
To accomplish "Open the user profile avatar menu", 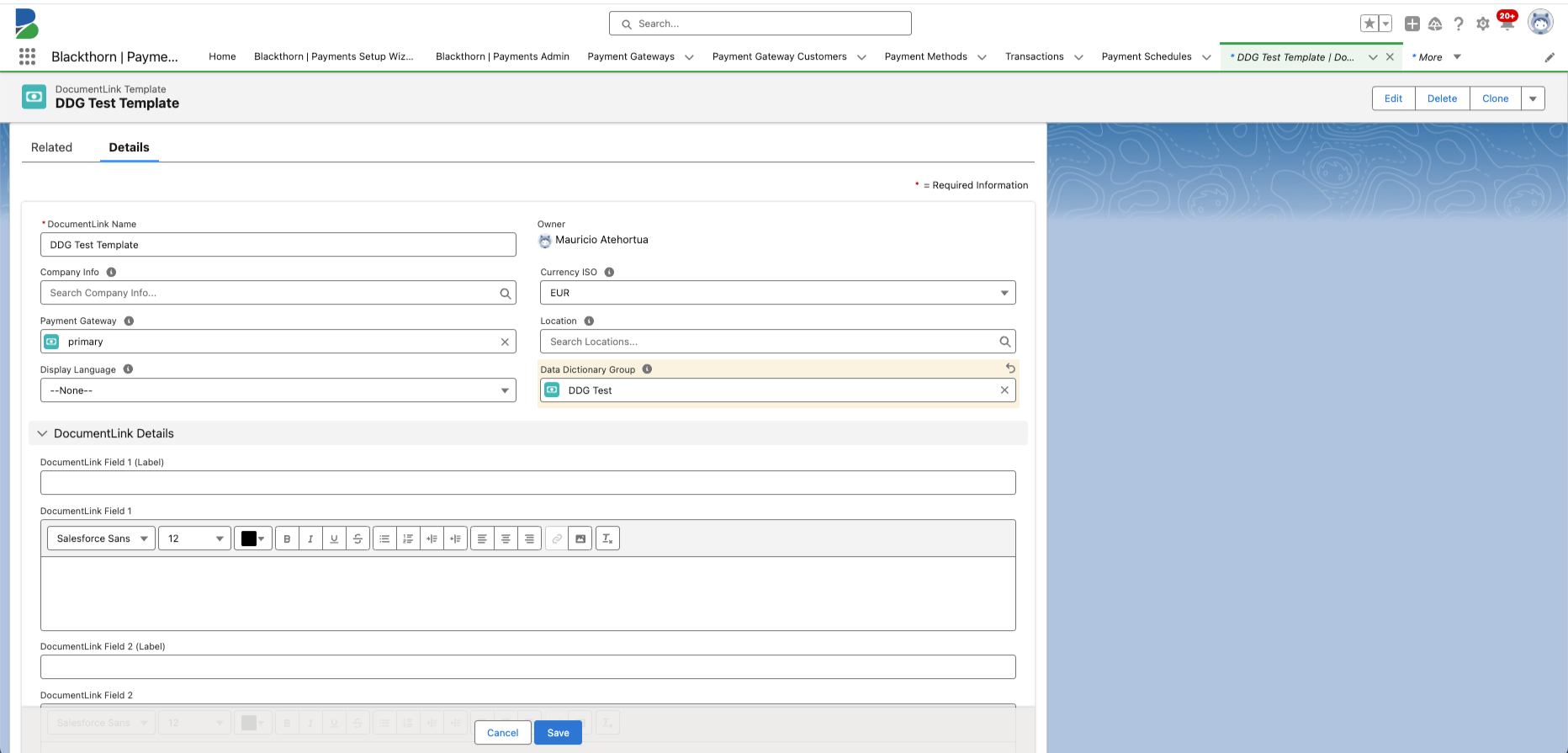I will [1540, 23].
